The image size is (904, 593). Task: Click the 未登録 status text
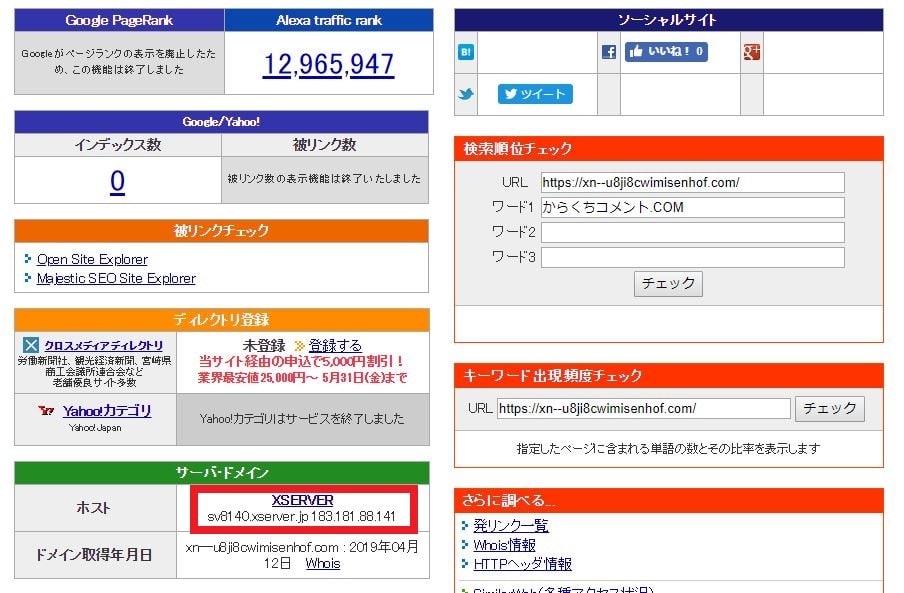tap(264, 345)
